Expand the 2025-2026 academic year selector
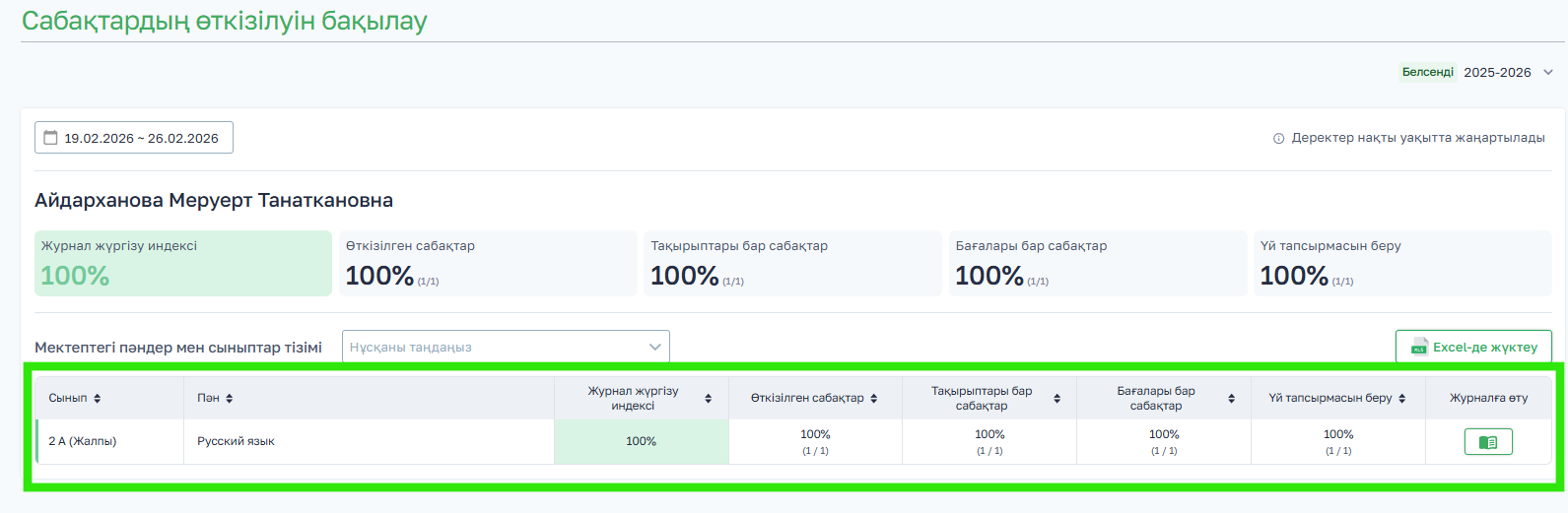 (x=1547, y=73)
